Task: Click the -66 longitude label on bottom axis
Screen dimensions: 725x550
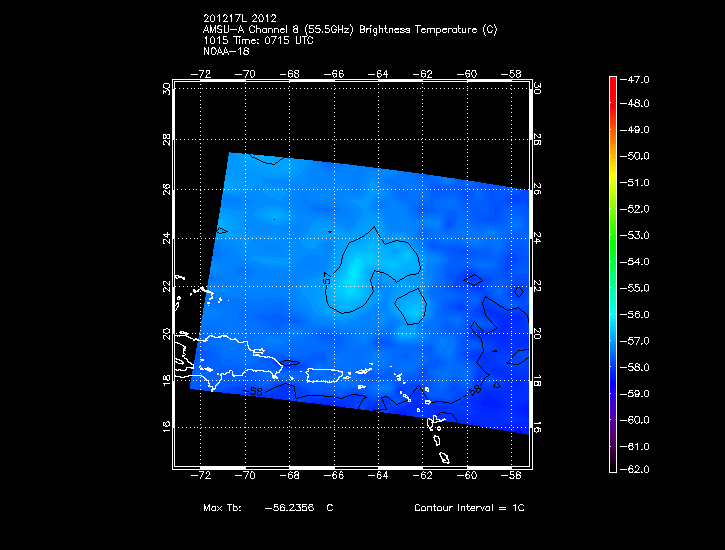Action: click(x=334, y=475)
